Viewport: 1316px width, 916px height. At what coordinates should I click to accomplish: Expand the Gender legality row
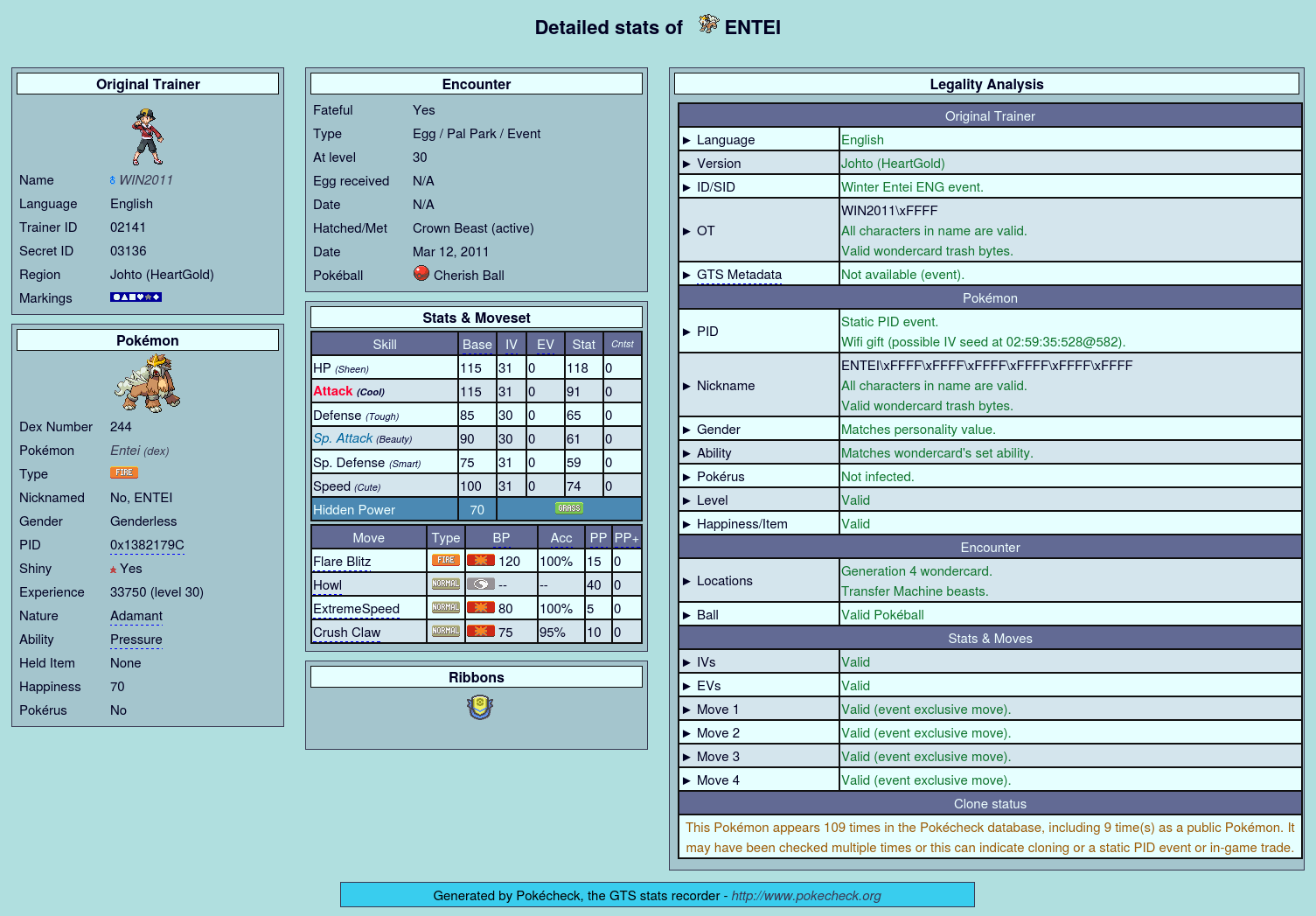click(686, 430)
